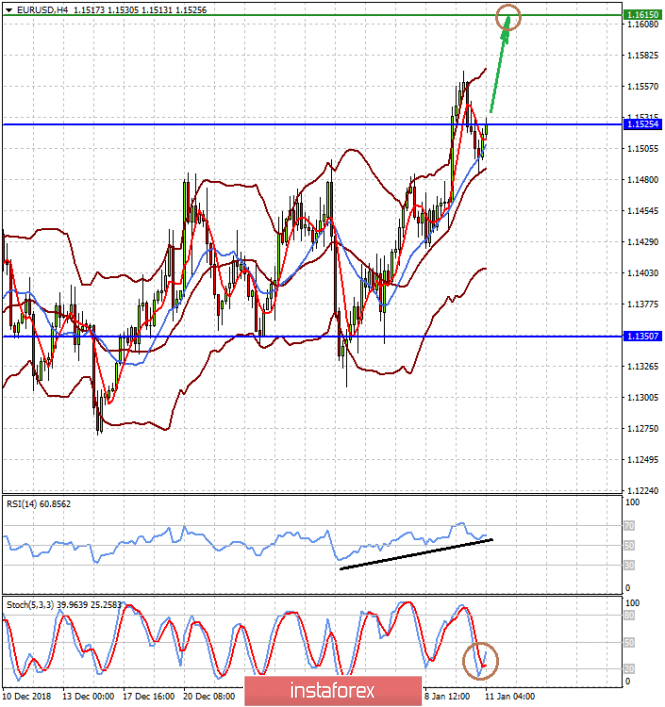Image resolution: width=665 pixels, height=707 pixels.
Task: Select the green upward forecast arrow
Action: (x=499, y=69)
